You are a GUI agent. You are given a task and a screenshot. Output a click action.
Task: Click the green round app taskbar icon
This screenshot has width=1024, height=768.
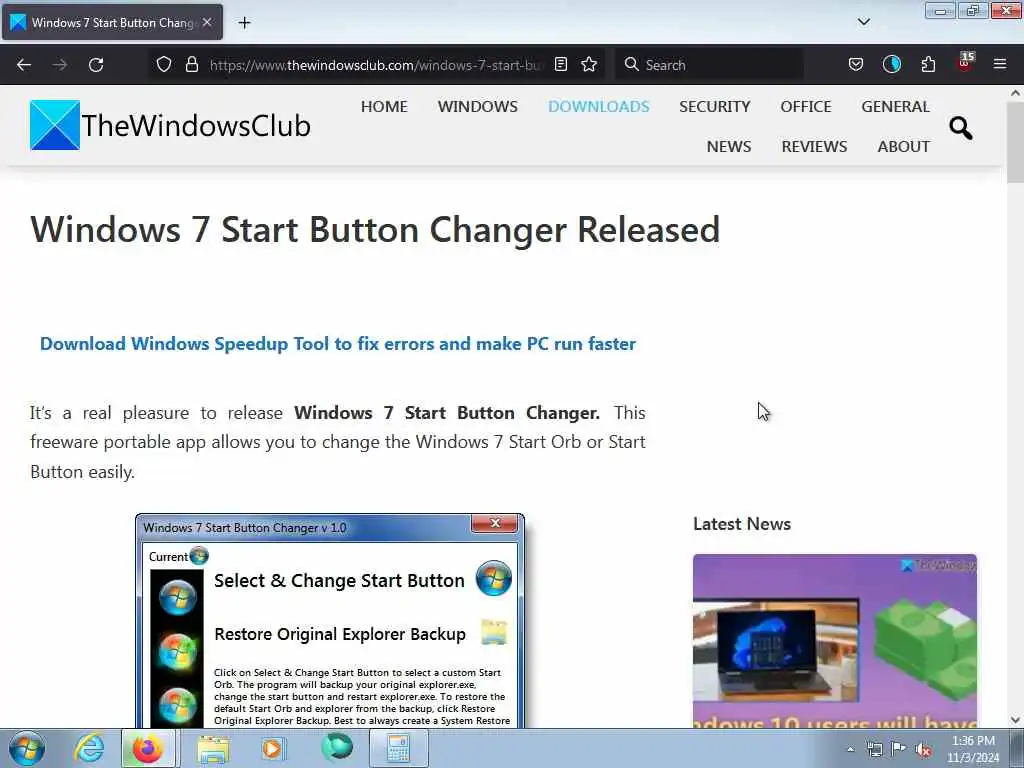(x=337, y=748)
